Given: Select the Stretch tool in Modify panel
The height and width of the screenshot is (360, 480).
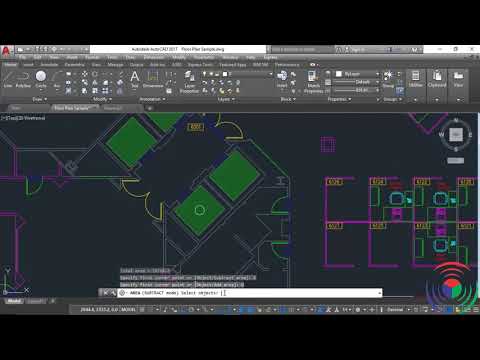Looking at the screenshot, I should tap(85, 91).
